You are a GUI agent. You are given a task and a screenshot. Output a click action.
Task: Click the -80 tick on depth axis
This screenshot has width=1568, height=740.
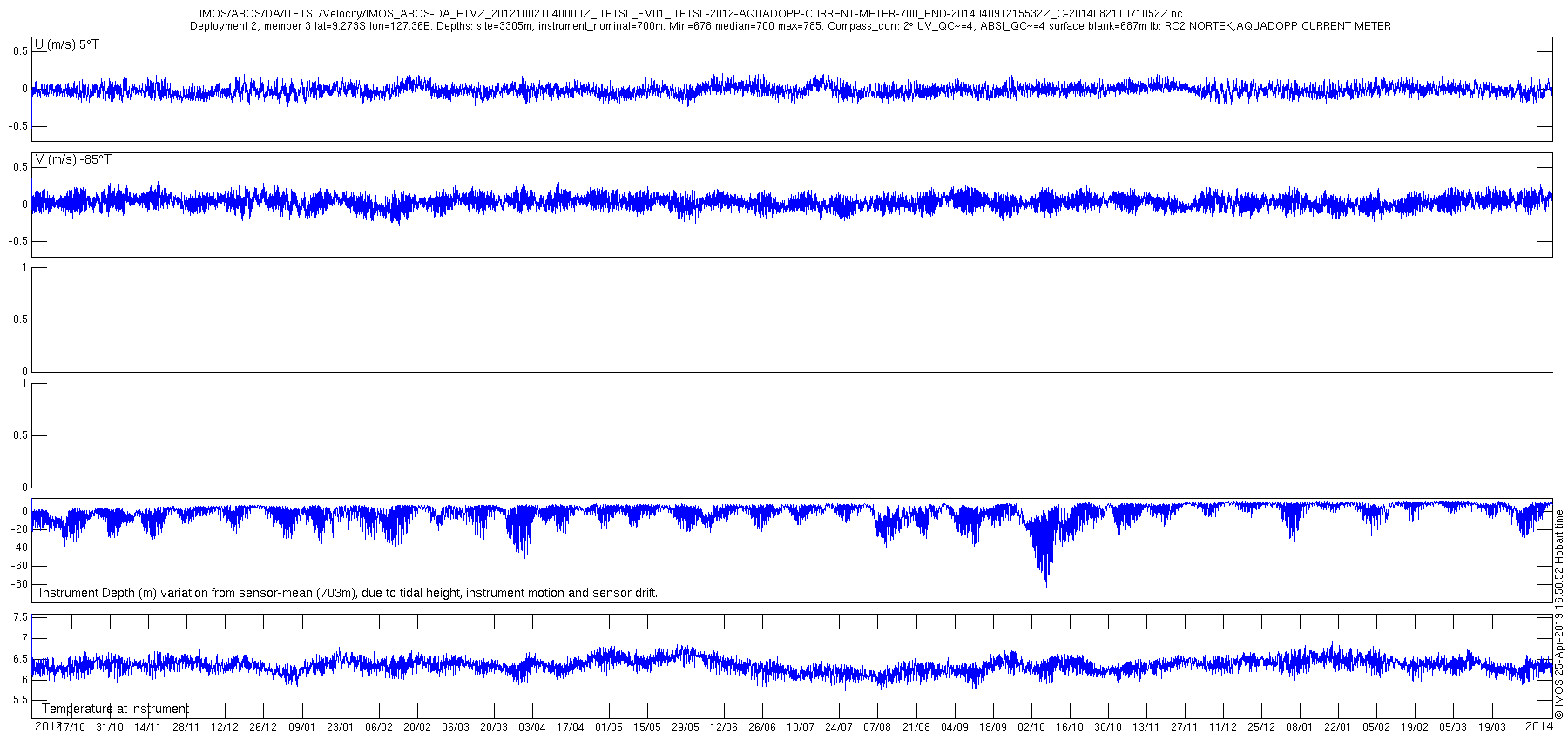point(18,584)
